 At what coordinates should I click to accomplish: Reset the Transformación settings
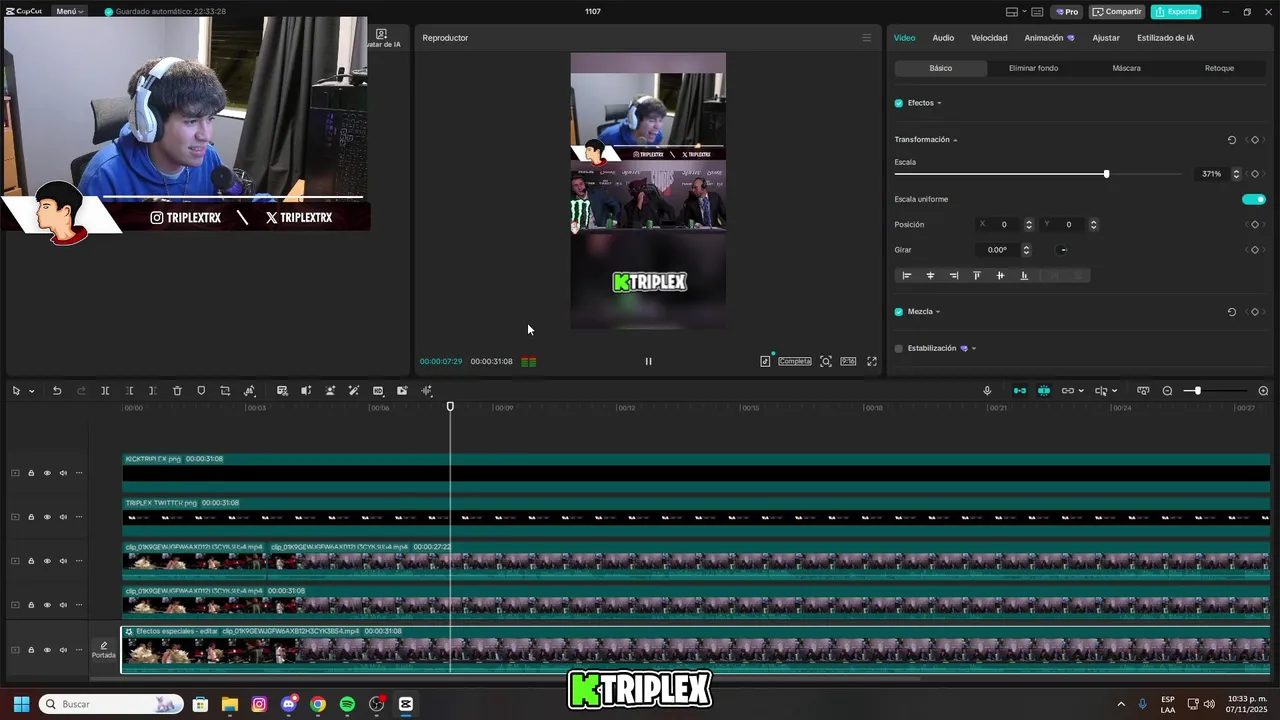[x=1232, y=140]
